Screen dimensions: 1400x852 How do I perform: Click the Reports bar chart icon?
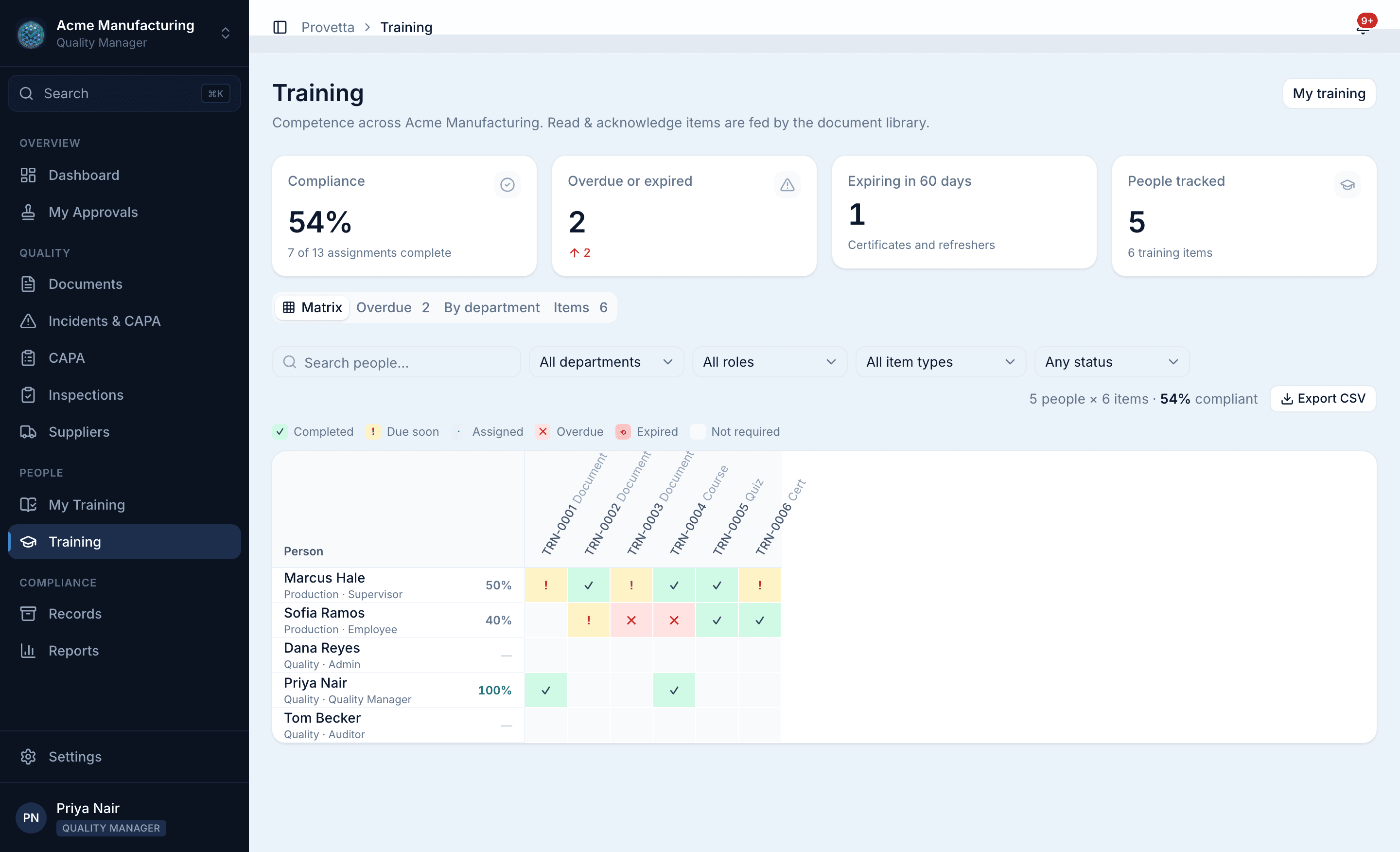click(x=28, y=651)
